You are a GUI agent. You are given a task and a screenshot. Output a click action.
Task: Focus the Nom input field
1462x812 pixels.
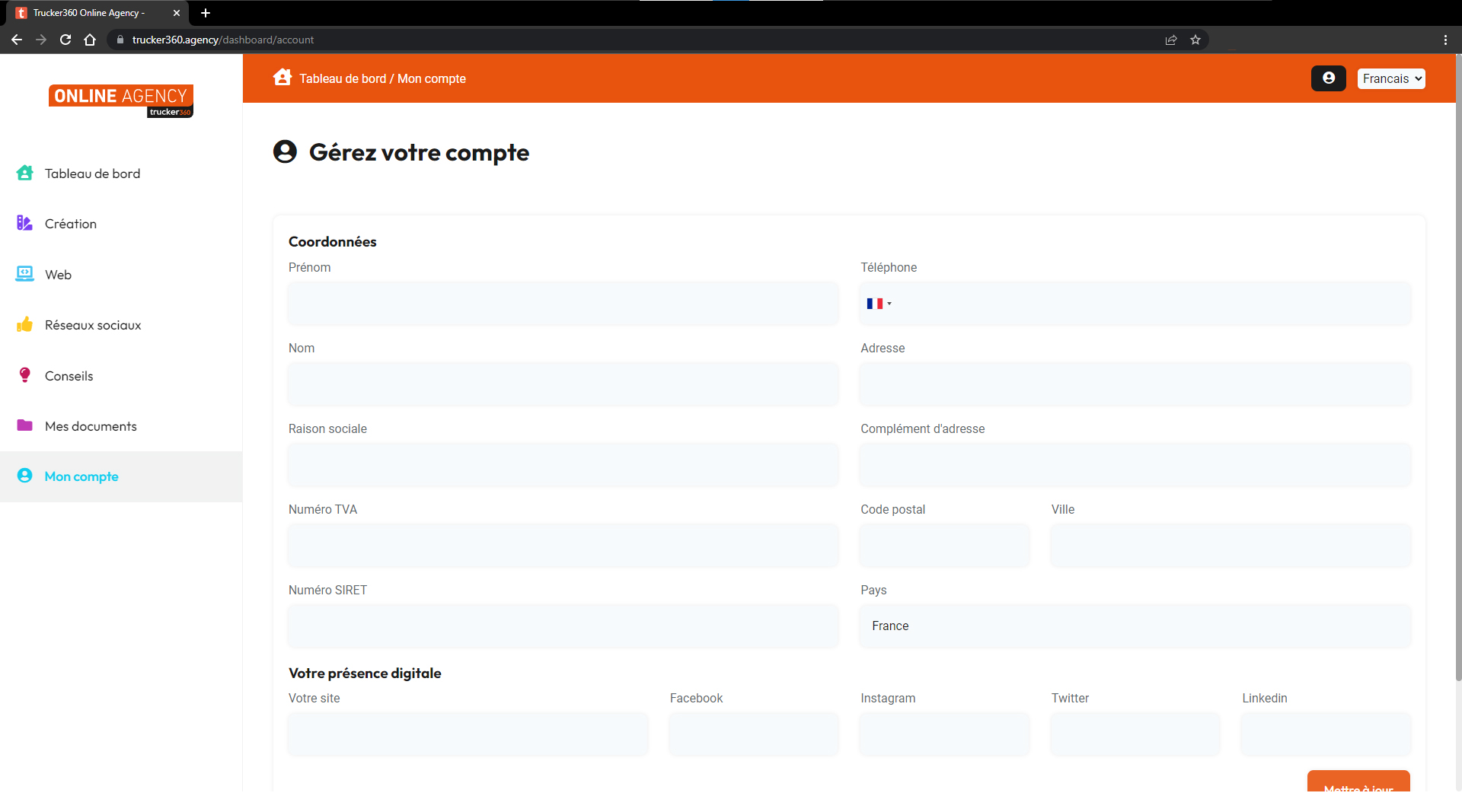(x=563, y=384)
